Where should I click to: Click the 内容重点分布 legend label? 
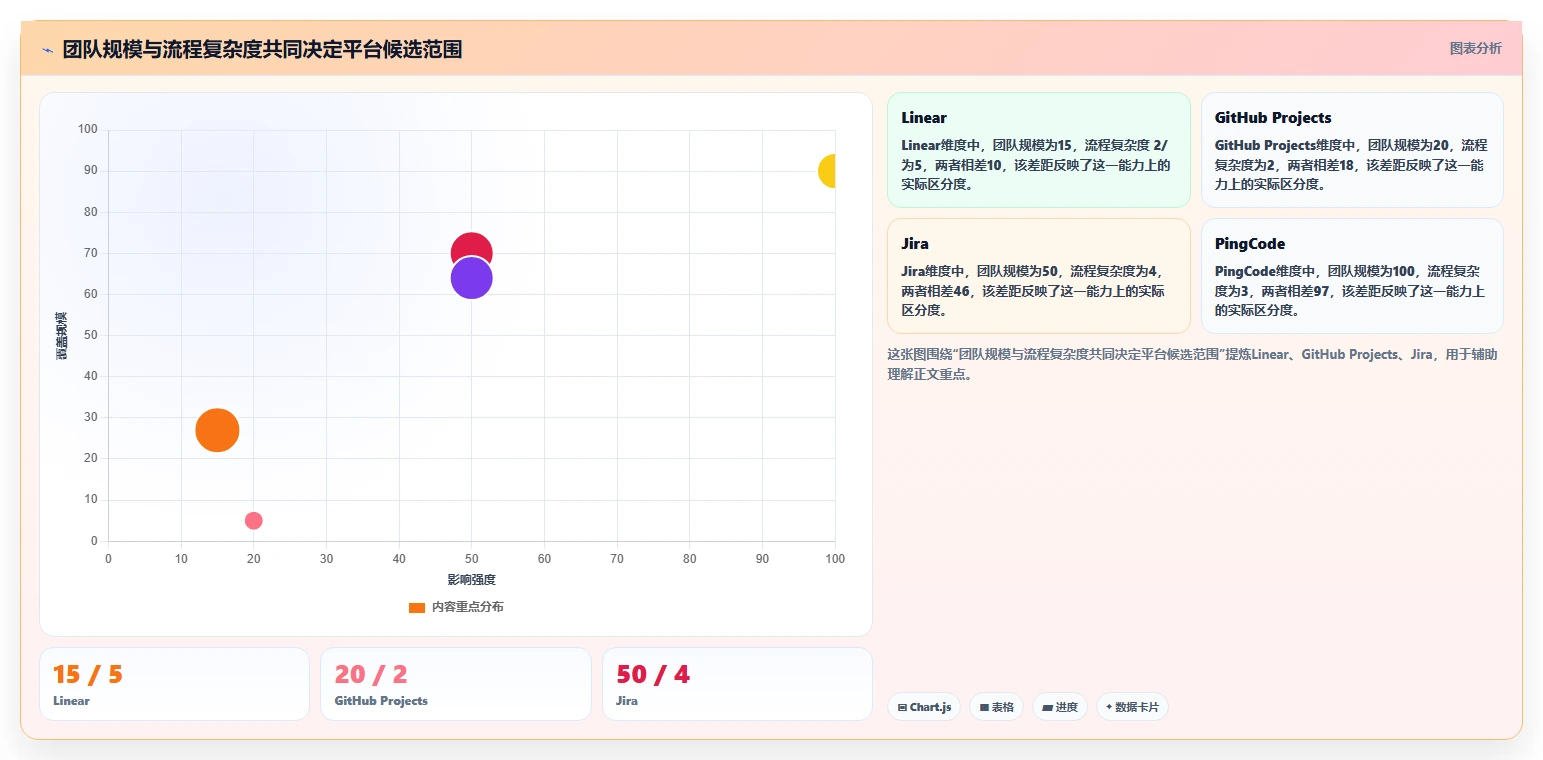[467, 607]
